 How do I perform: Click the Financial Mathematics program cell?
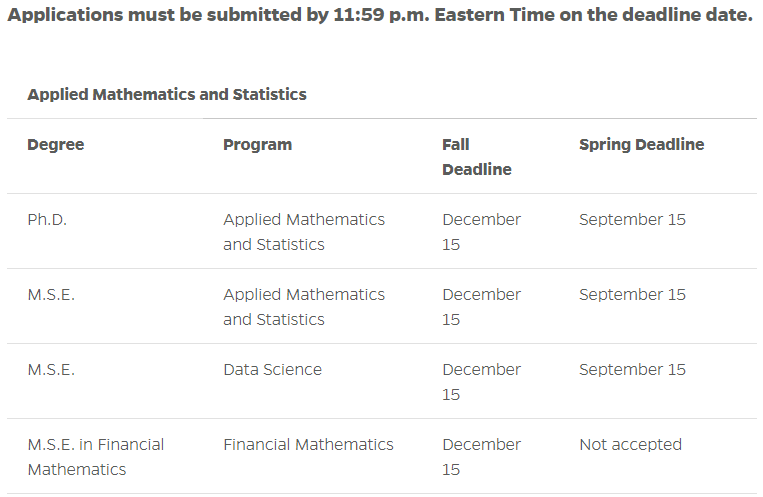(309, 444)
